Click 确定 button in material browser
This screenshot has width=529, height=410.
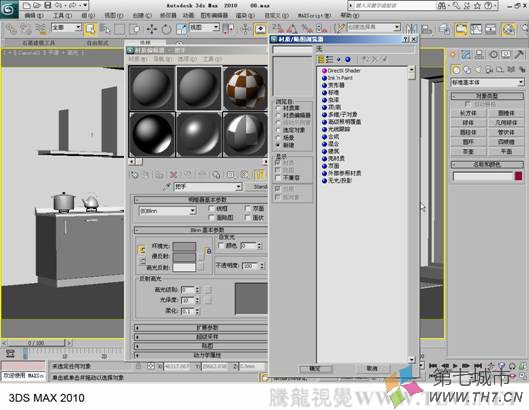(315, 368)
